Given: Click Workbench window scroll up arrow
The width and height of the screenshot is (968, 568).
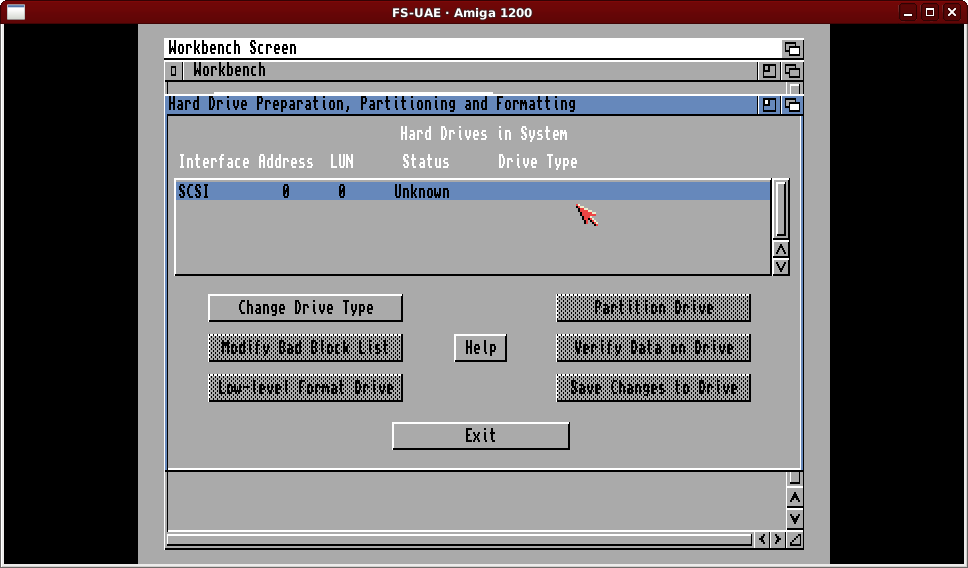Looking at the screenshot, I should [795, 498].
